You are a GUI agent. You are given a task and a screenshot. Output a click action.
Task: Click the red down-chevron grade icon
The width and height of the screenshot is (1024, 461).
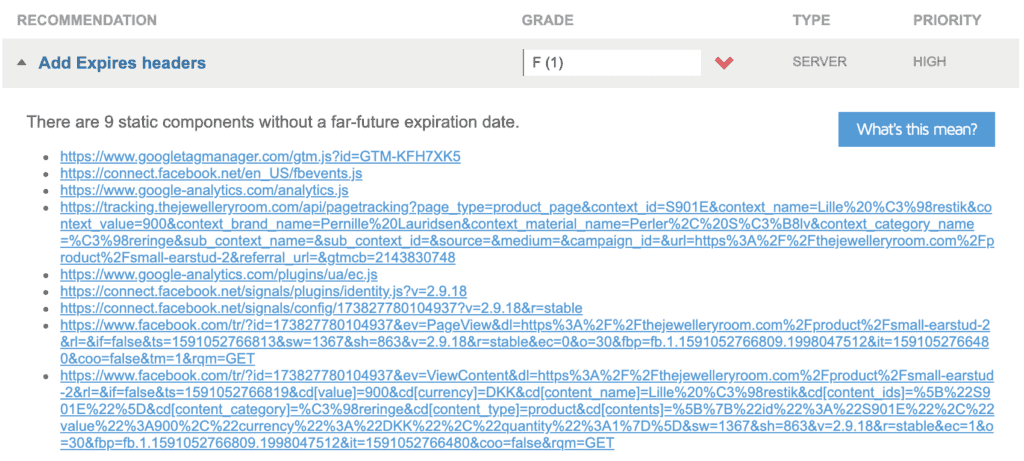(x=724, y=63)
